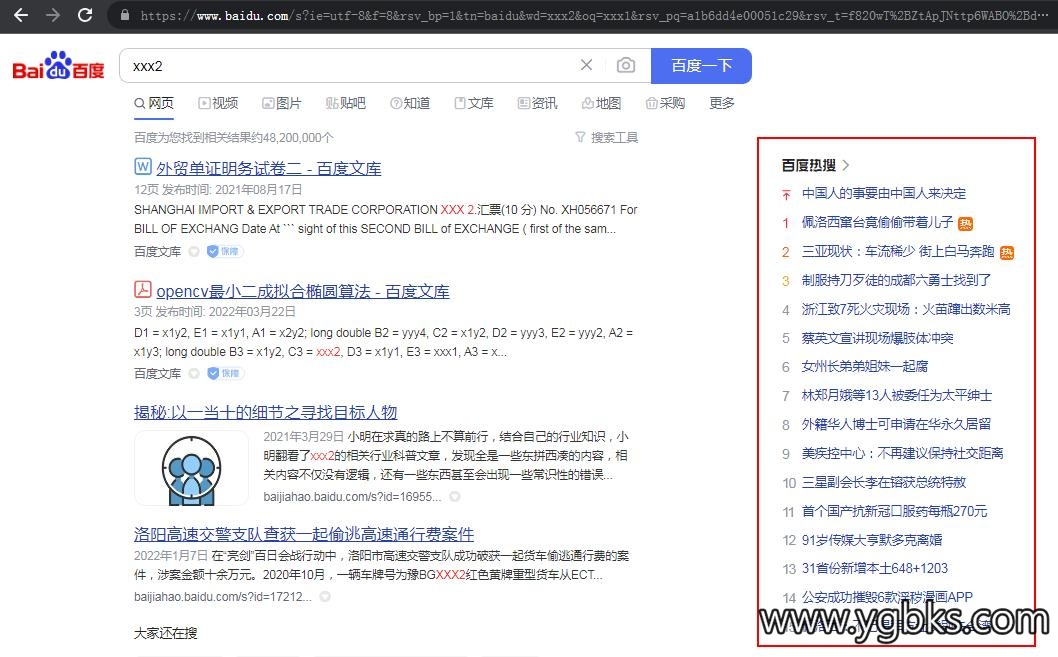Viewport: 1058px width, 657px height.
Task: Click baijiahao.baidu.com/s?id=17212... source URL
Action: tap(223, 596)
